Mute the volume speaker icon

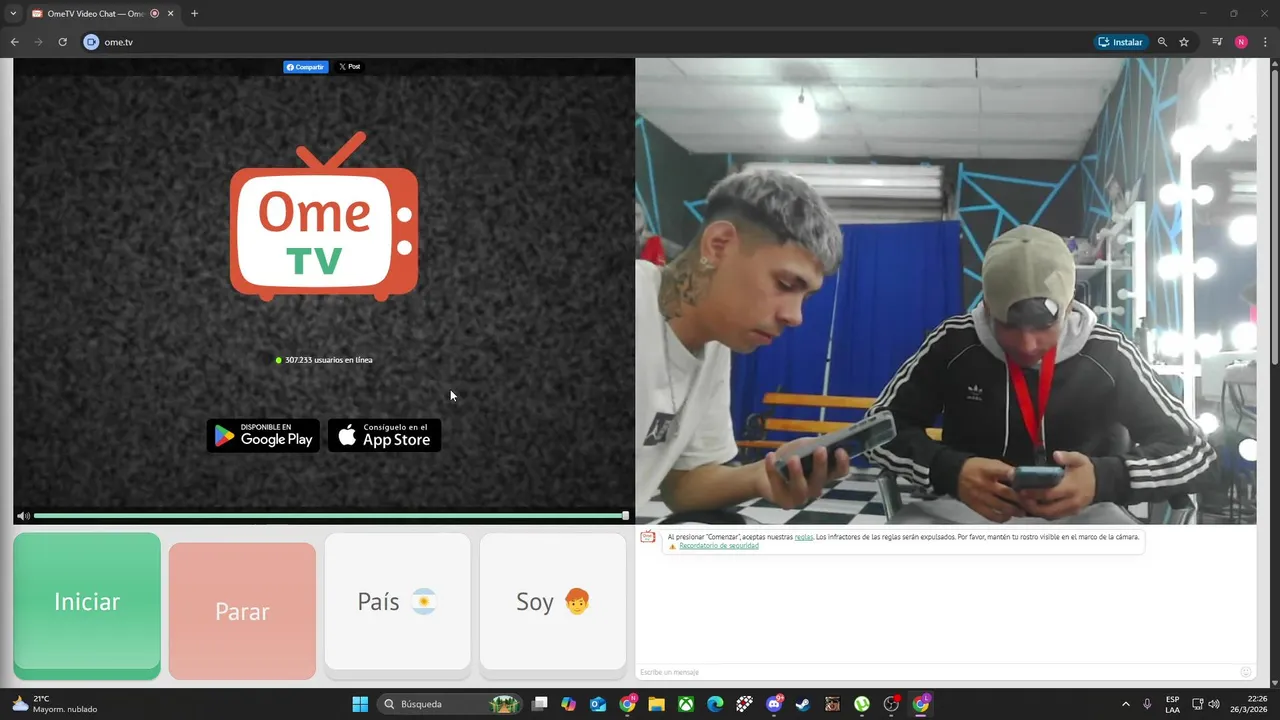point(23,516)
